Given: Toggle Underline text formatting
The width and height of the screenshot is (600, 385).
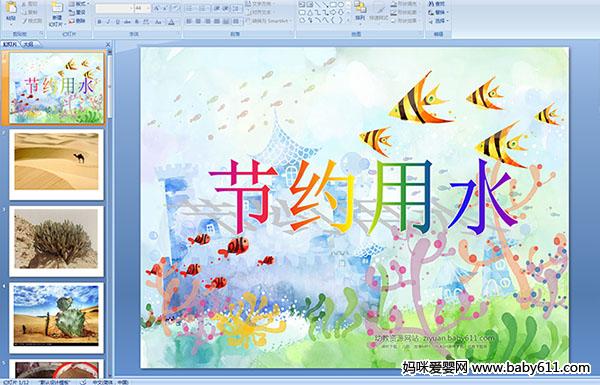Looking at the screenshot, I should [117, 22].
